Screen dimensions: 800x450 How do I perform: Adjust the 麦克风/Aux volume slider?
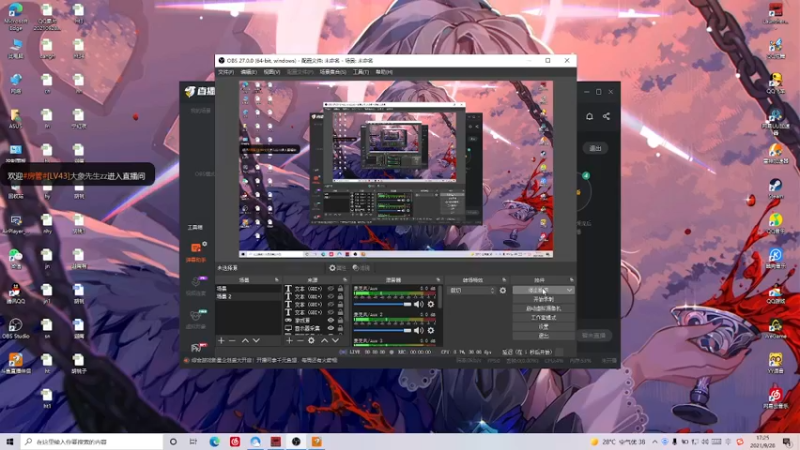pyautogui.click(x=382, y=305)
